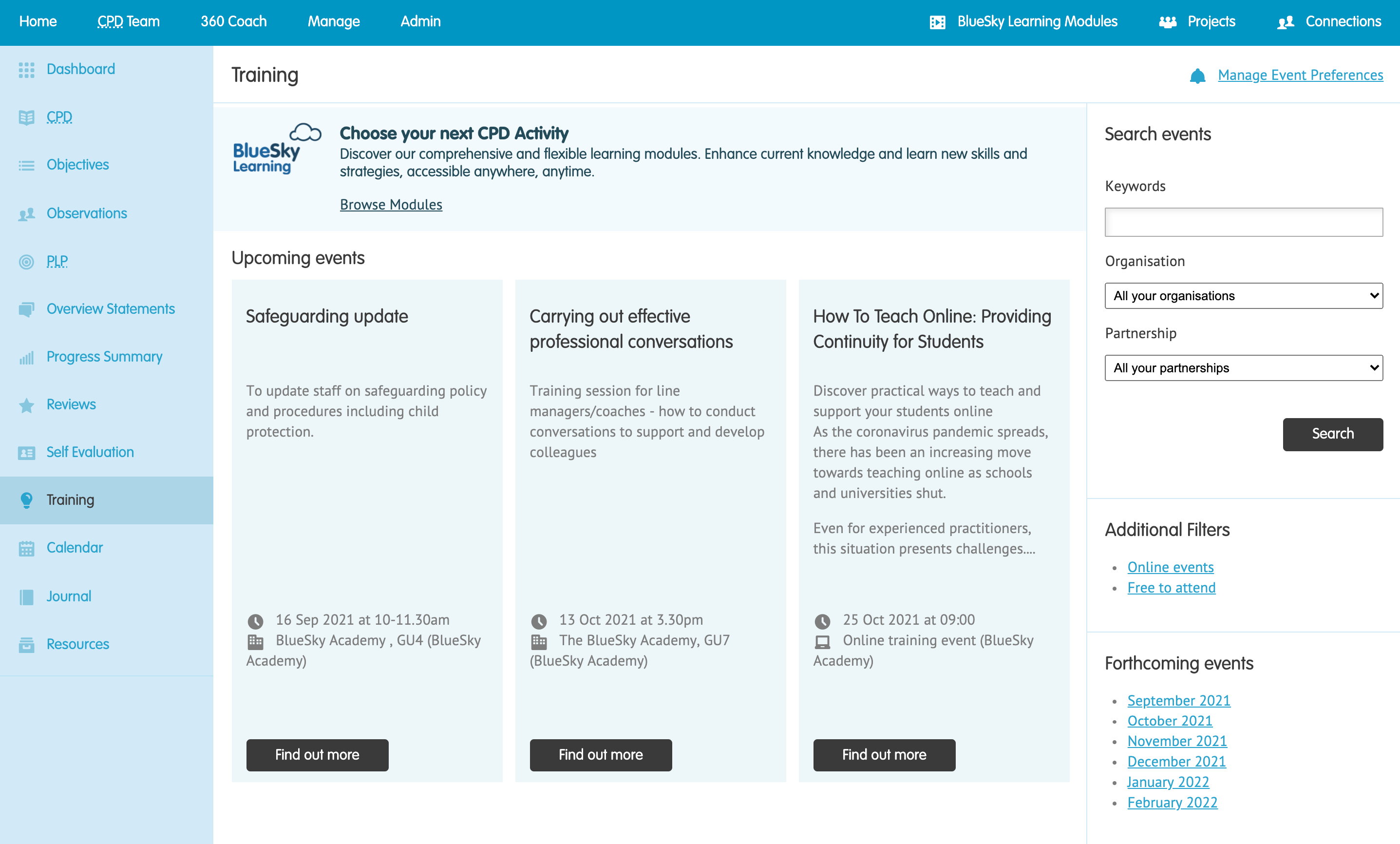
Task: View September 2021 forthcoming events
Action: pos(1179,701)
